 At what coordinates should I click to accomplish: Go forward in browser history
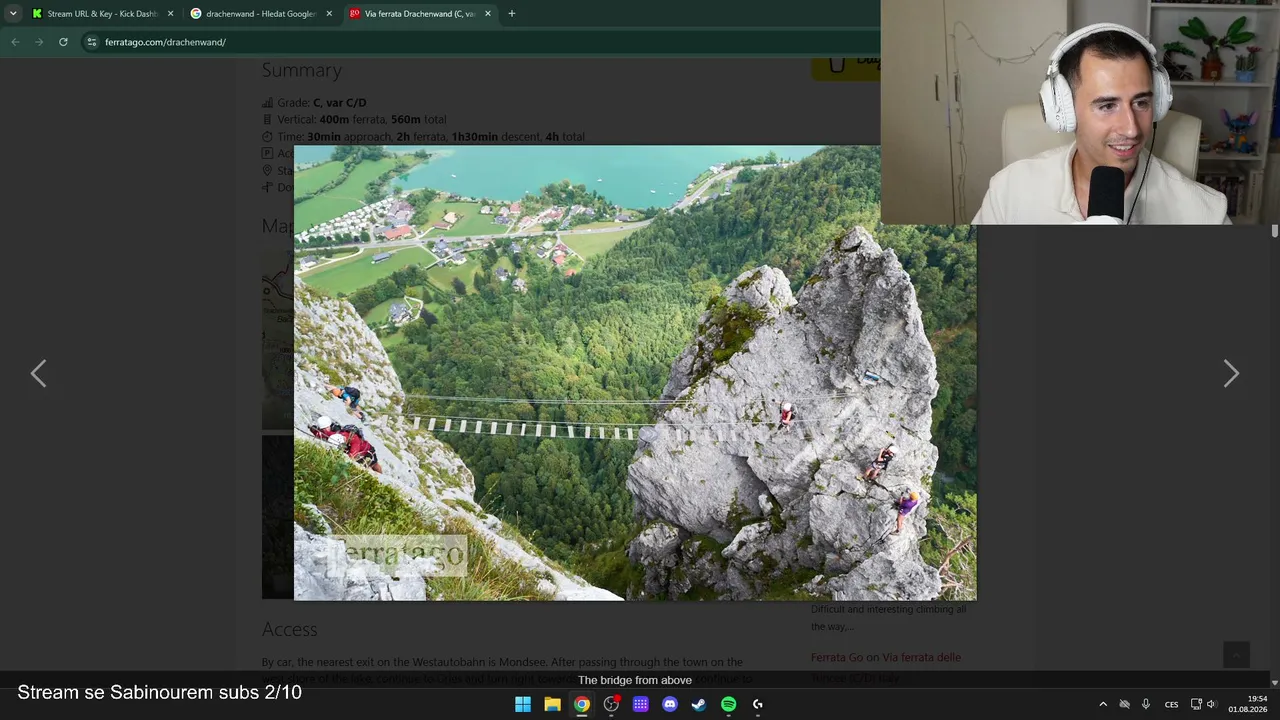click(39, 42)
